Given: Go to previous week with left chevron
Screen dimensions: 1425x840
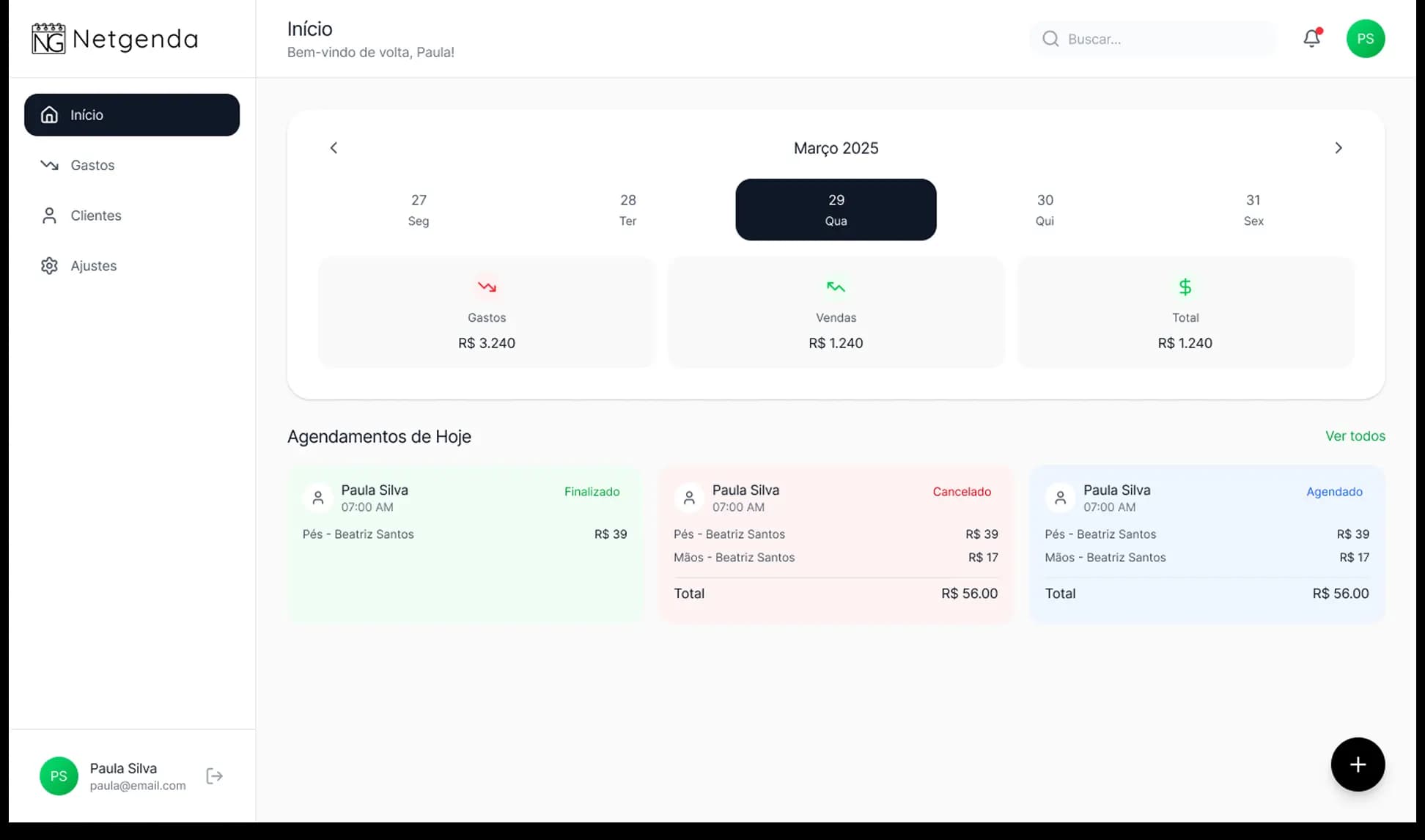Looking at the screenshot, I should pyautogui.click(x=334, y=148).
